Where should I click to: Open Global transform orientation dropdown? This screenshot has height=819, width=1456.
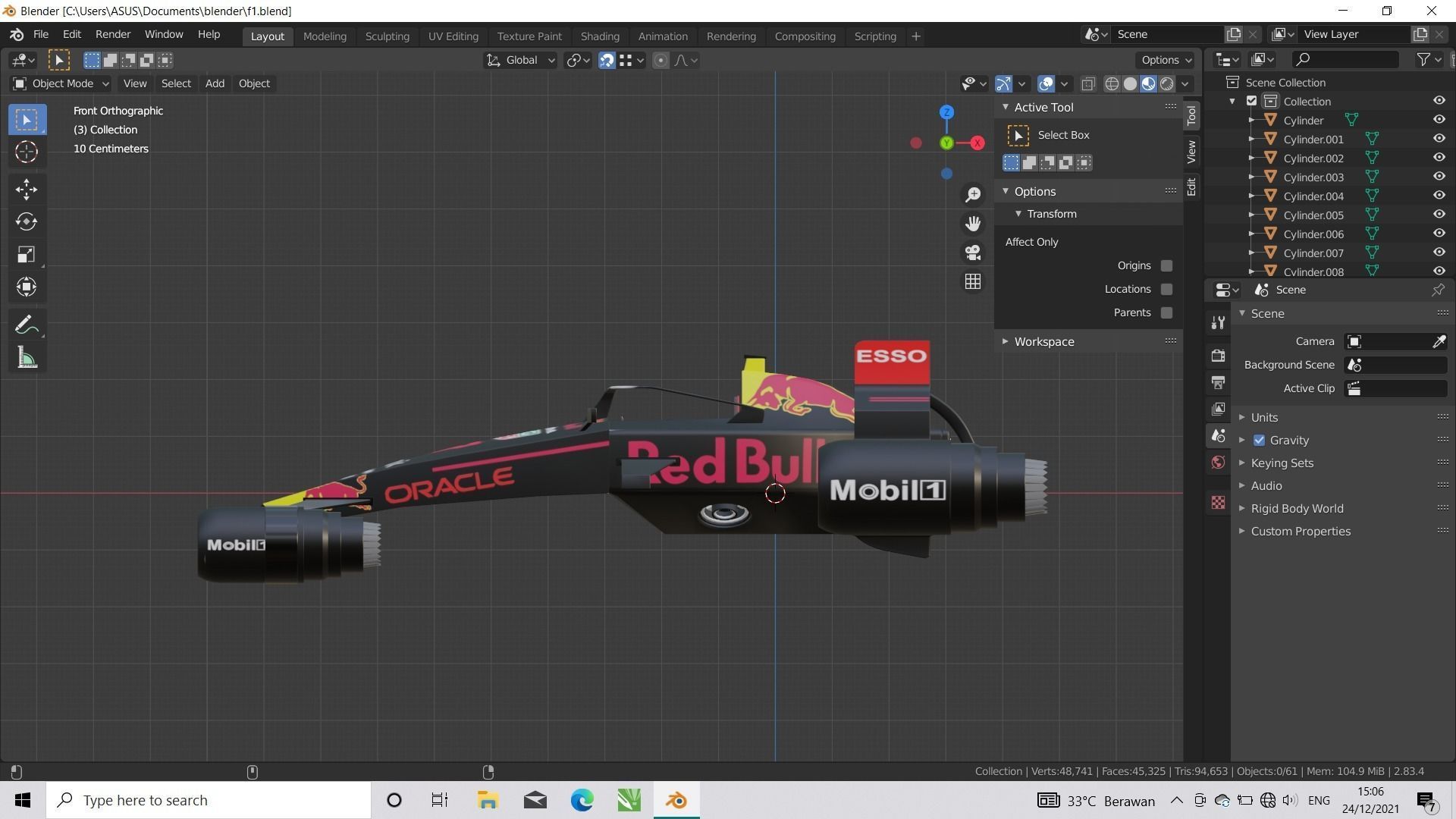click(x=520, y=61)
